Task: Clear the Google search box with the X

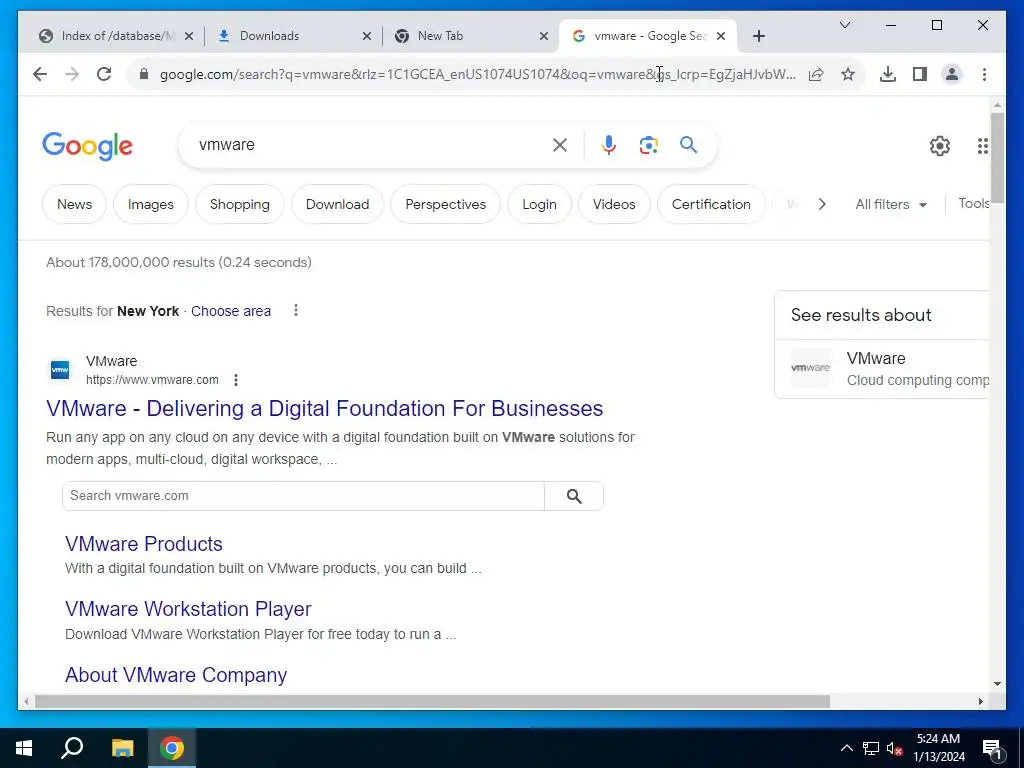Action: pyautogui.click(x=560, y=145)
